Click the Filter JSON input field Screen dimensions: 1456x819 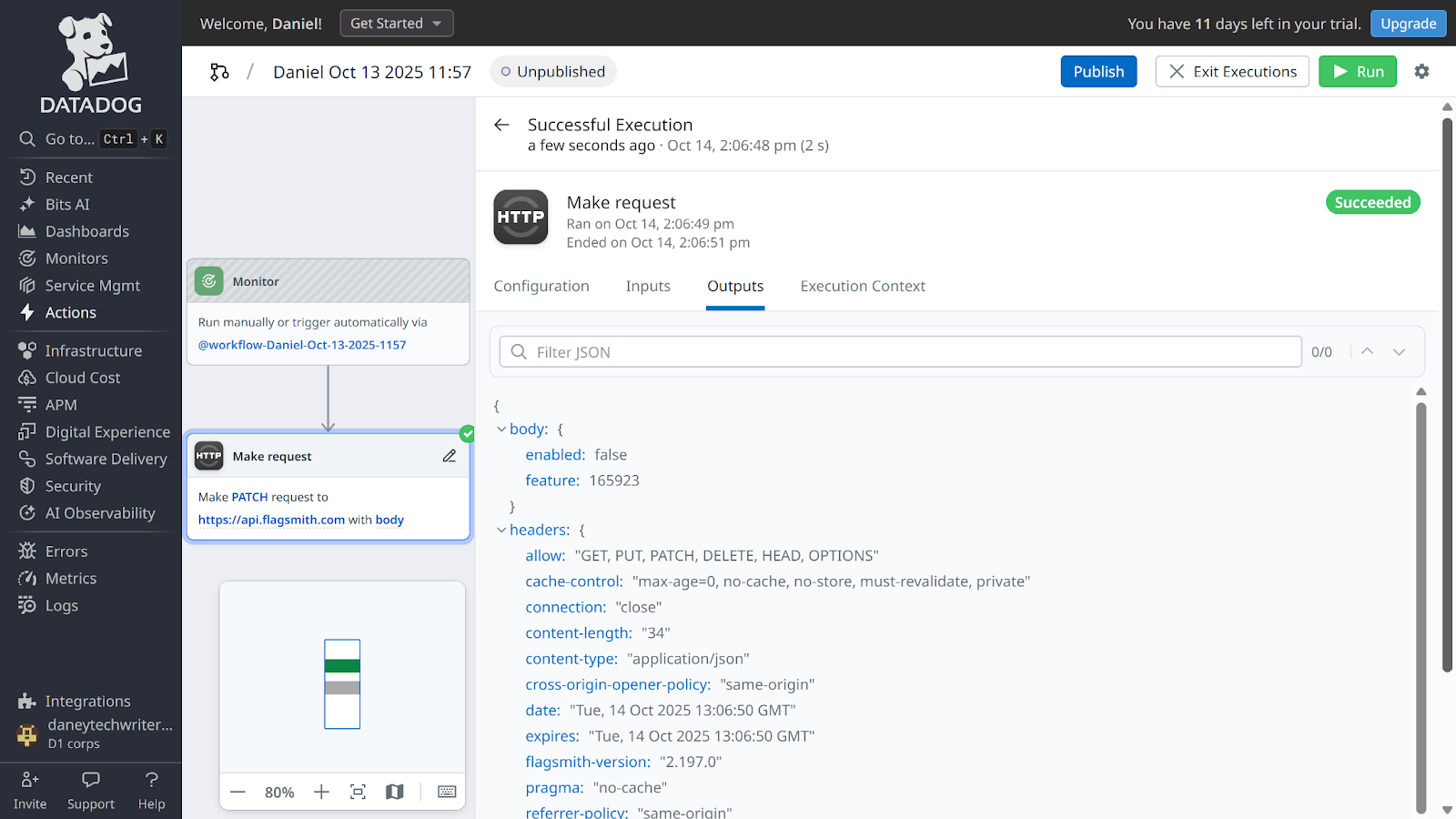pyautogui.click(x=901, y=351)
